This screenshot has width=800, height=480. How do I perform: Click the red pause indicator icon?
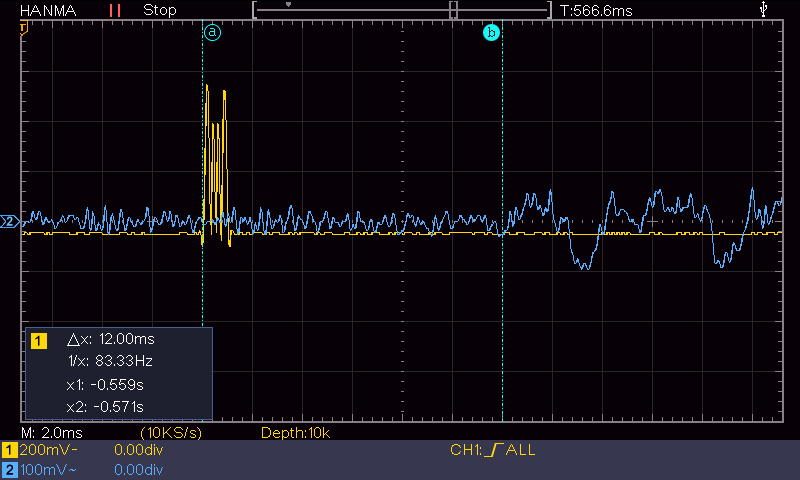click(x=115, y=10)
